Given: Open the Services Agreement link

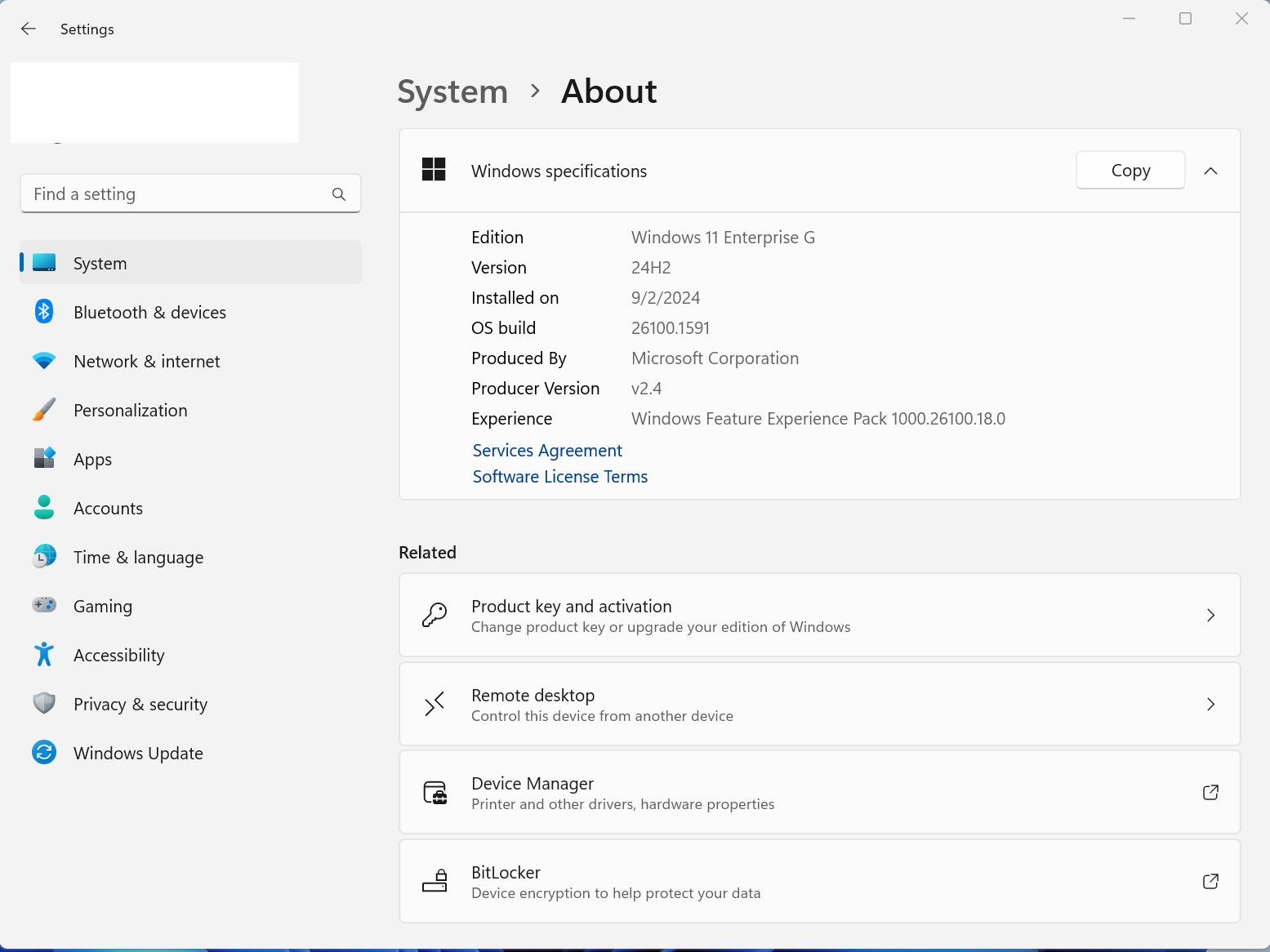Looking at the screenshot, I should point(547,451).
